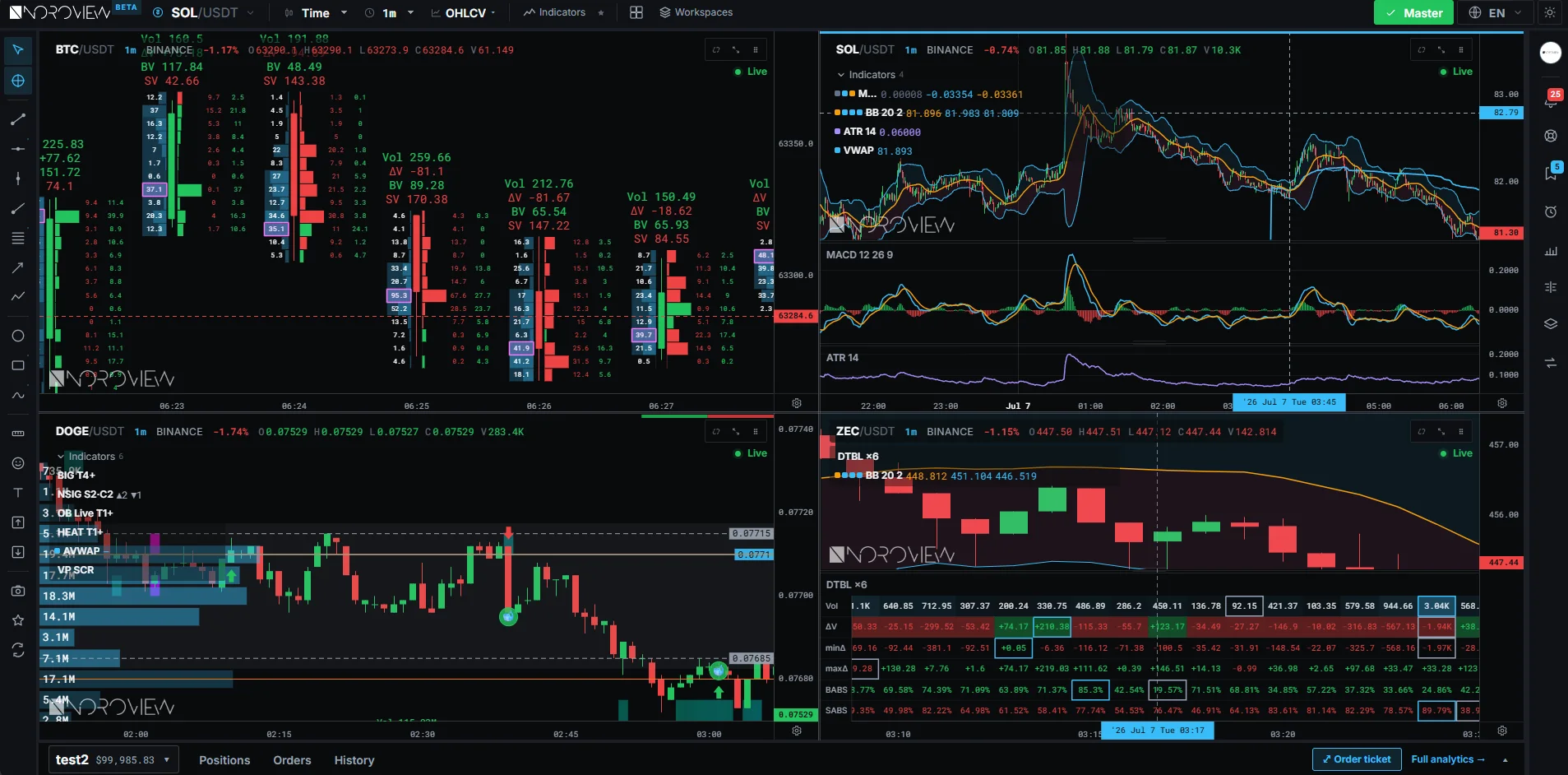Viewport: 1568px width, 775px height.
Task: Change the 1m interval dropdown
Action: [x=389, y=12]
